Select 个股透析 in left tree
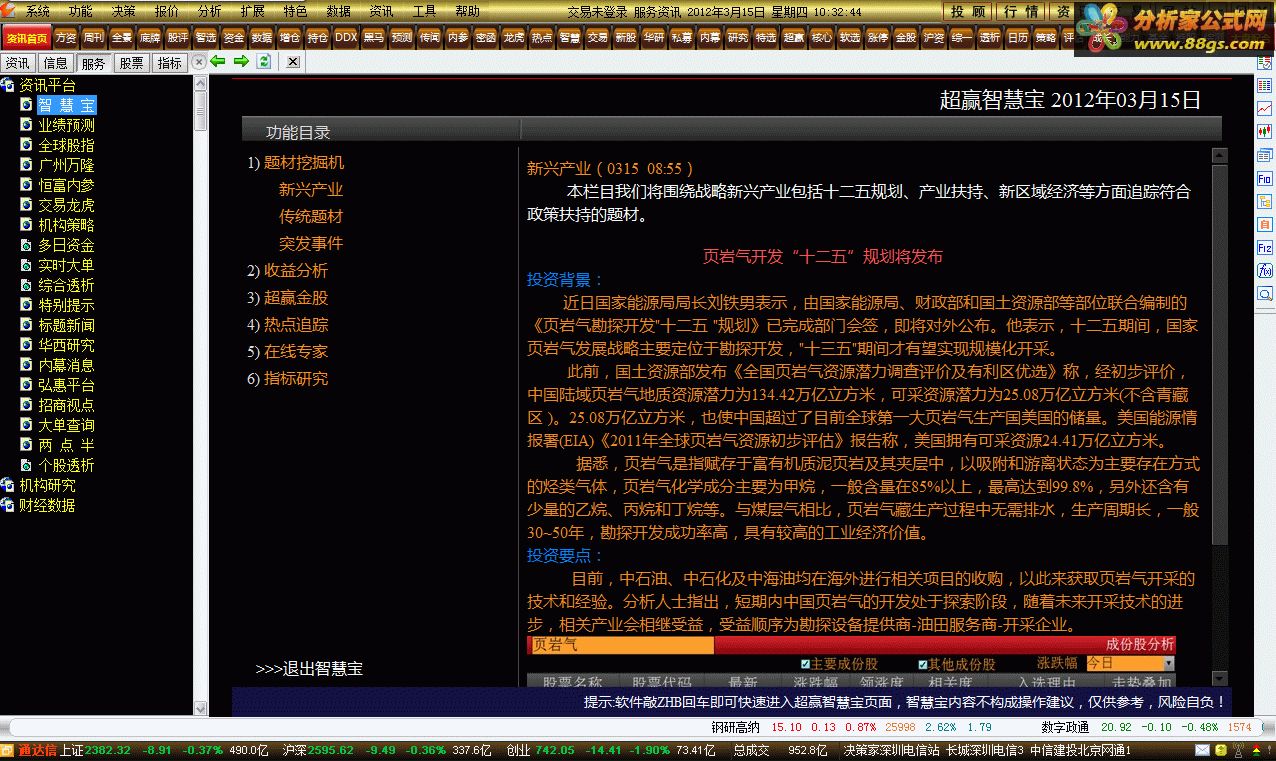The height and width of the screenshot is (761, 1276). (66, 465)
